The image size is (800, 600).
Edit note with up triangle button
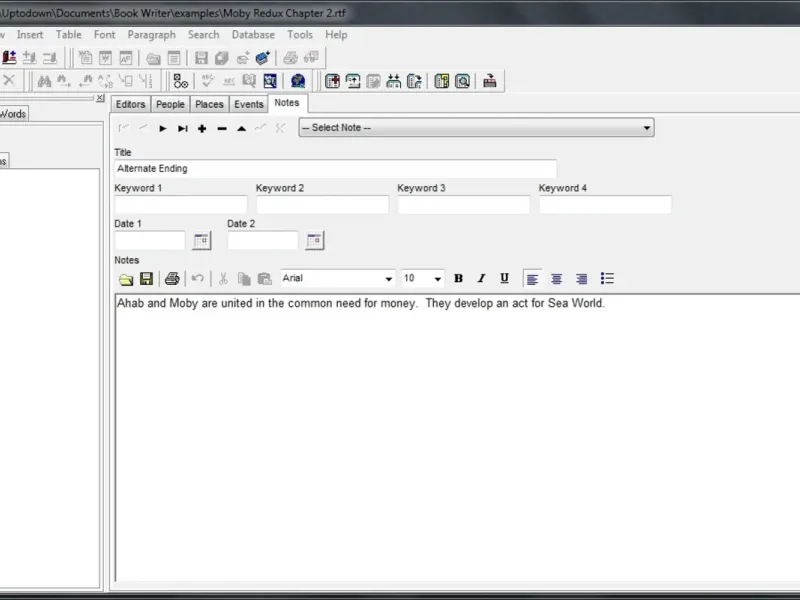pos(242,129)
